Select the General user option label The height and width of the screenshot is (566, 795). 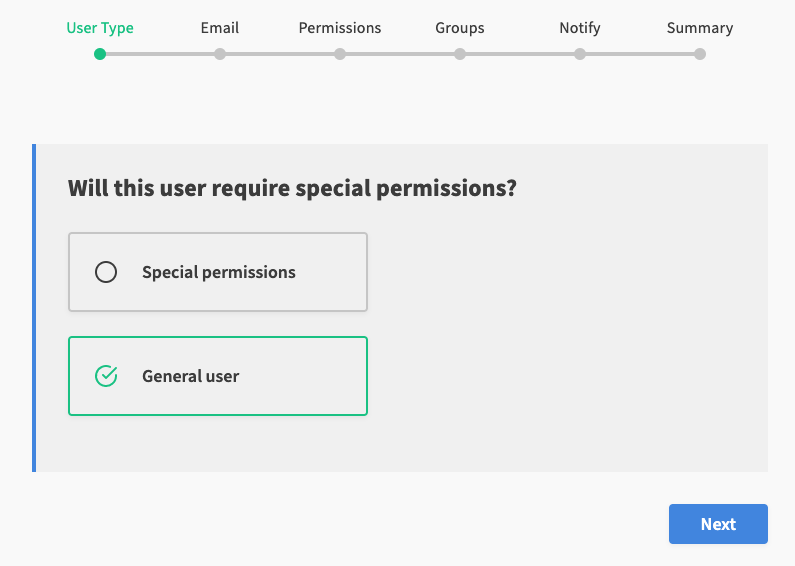coord(190,376)
